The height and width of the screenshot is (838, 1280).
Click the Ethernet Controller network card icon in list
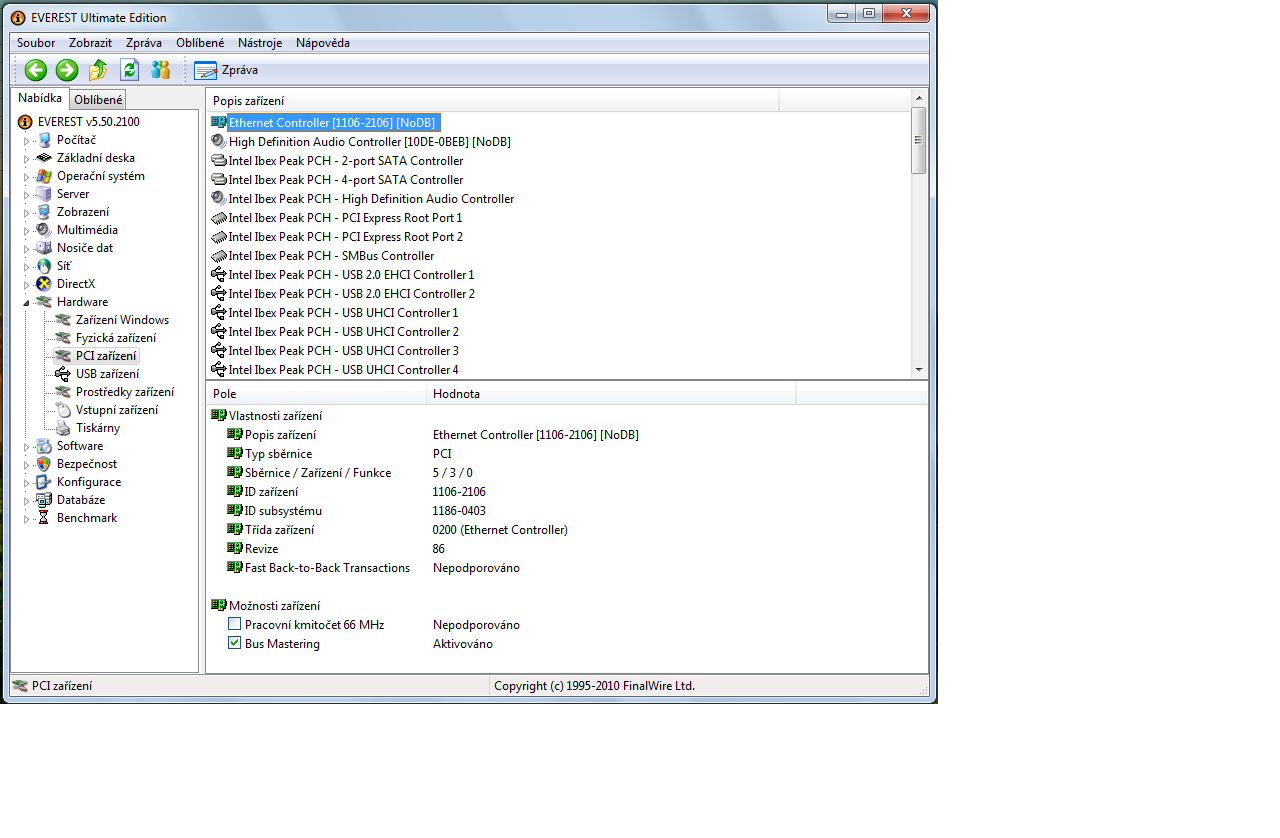[219, 122]
